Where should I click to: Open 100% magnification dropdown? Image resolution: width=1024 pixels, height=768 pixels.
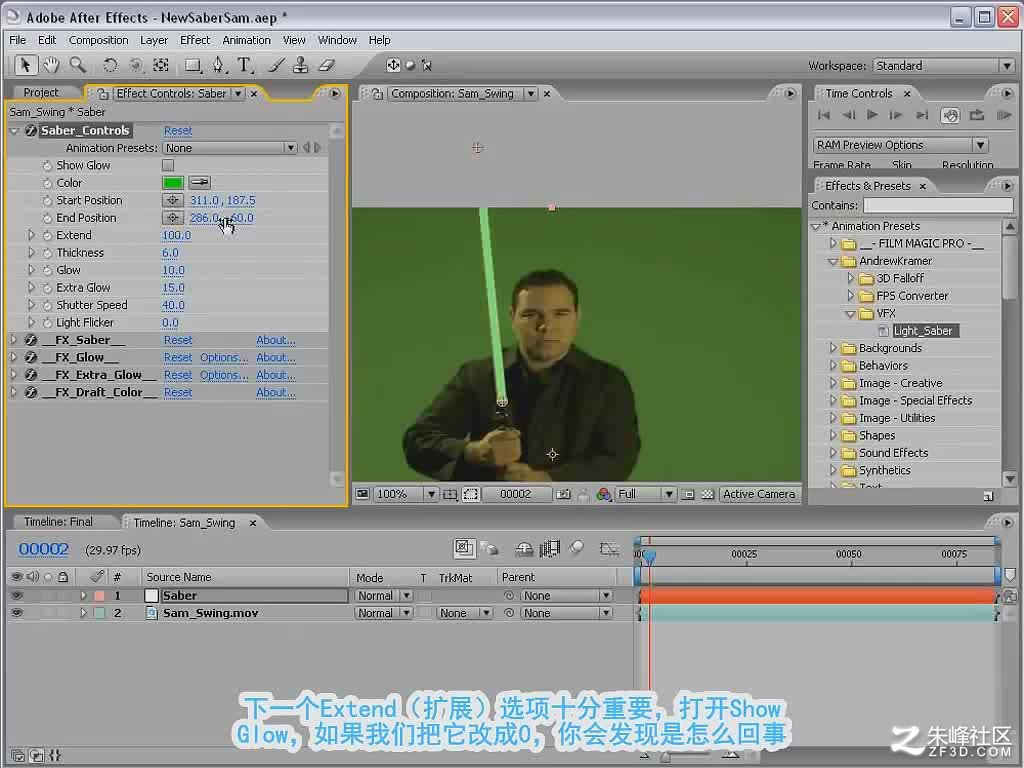tap(405, 494)
